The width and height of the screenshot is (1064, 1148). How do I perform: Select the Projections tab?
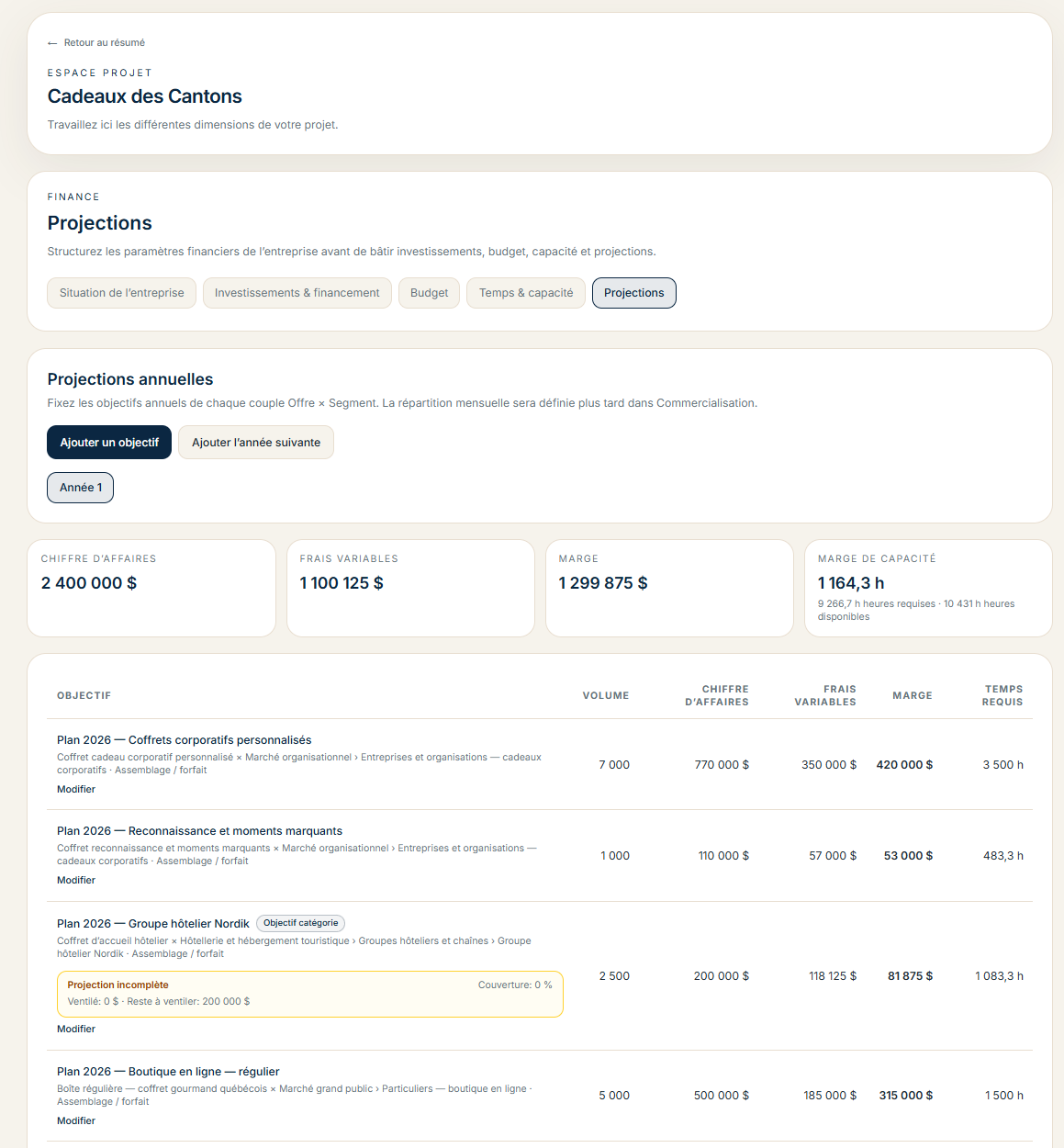(x=634, y=293)
